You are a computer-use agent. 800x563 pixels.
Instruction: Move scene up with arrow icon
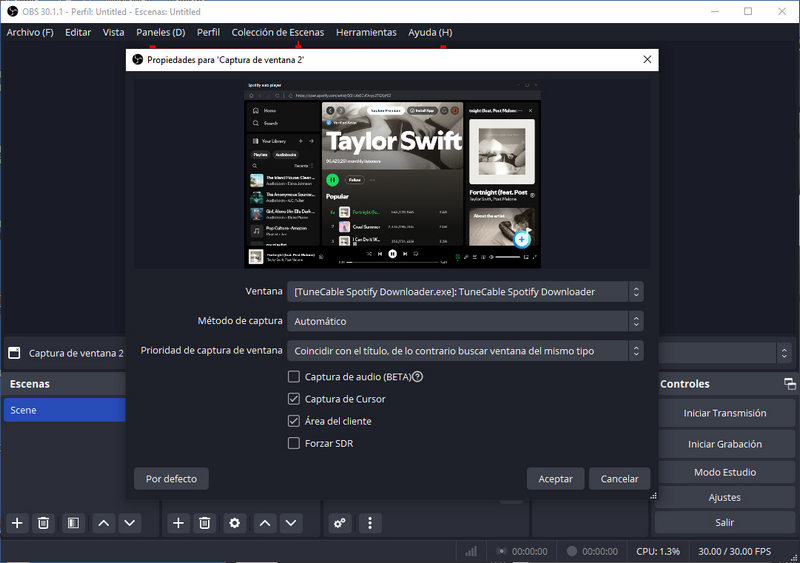click(104, 523)
